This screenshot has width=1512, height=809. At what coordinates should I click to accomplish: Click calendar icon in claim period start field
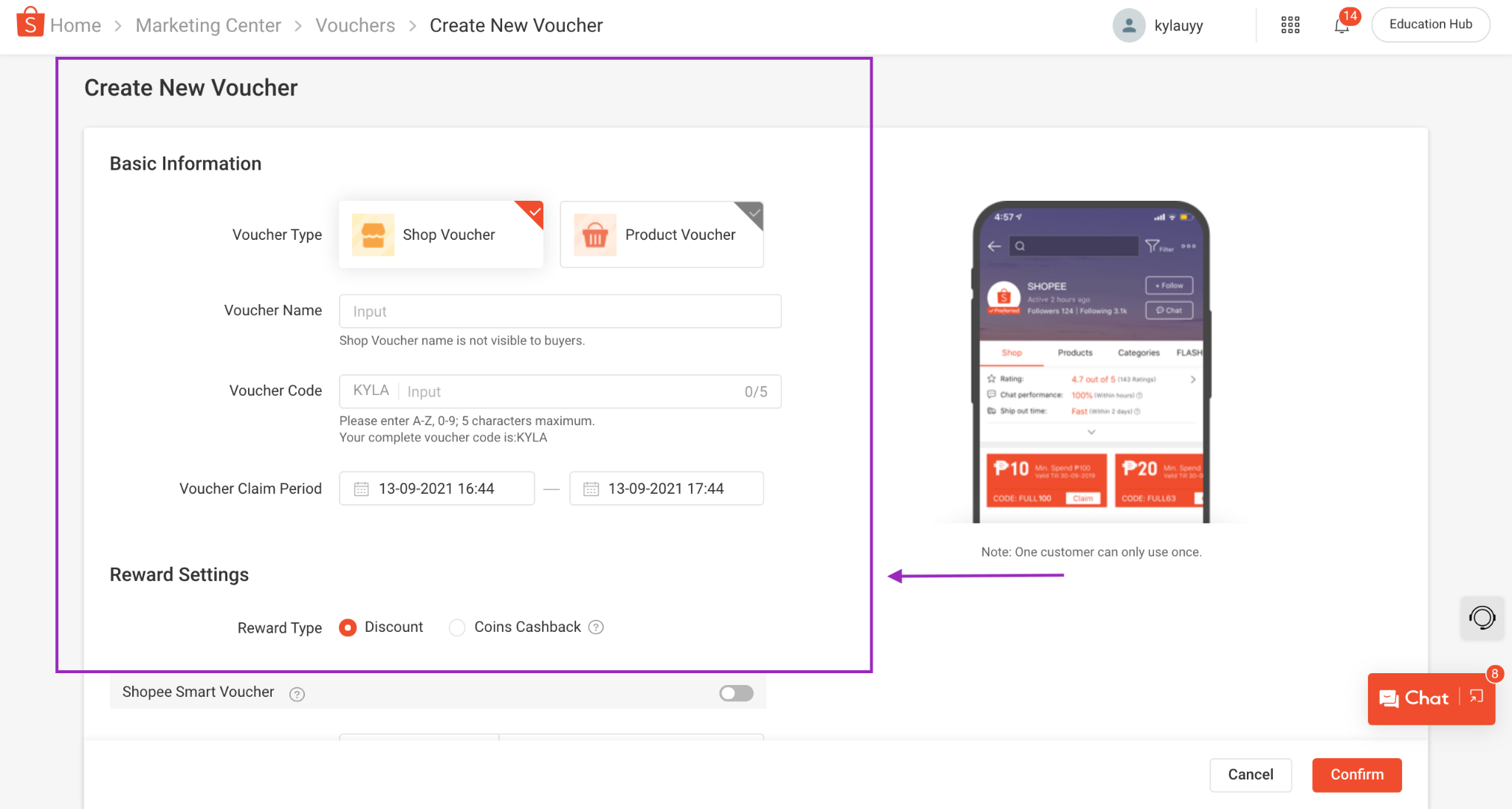[361, 489]
